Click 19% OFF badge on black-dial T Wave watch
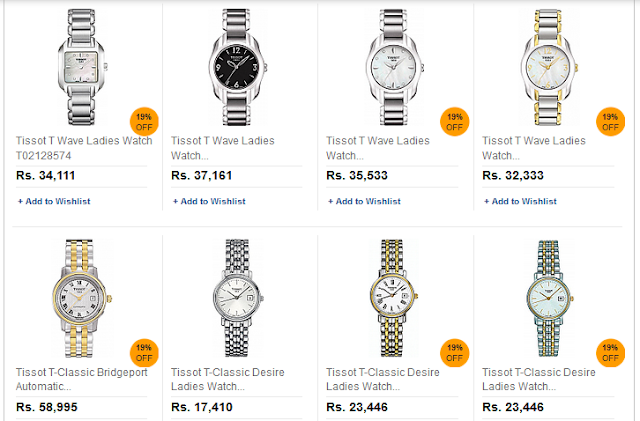Screen dimensions: 640x421 tap(300, 122)
